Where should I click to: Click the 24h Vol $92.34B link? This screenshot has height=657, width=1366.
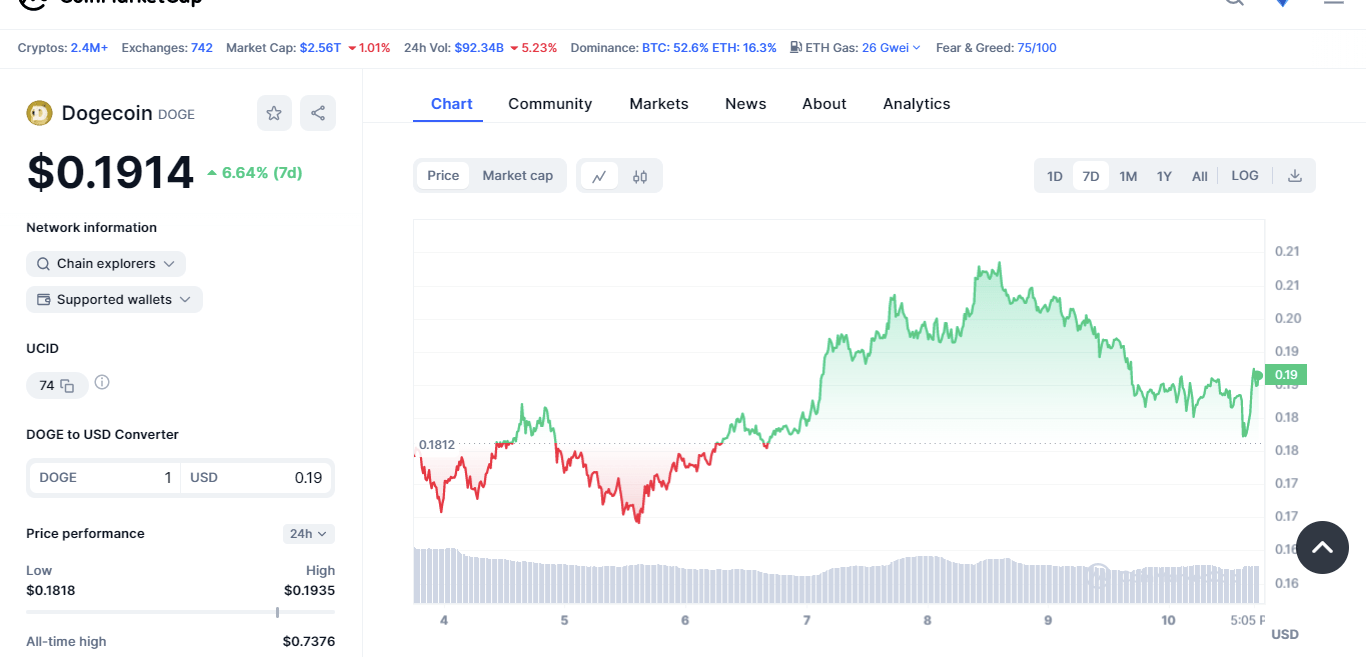click(x=479, y=48)
